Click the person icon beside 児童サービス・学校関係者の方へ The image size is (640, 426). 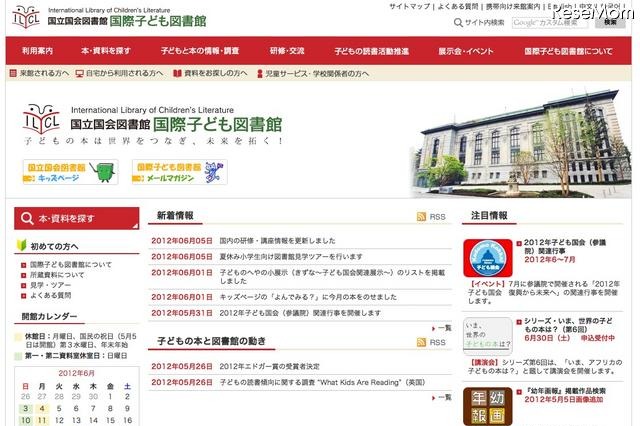click(x=260, y=74)
